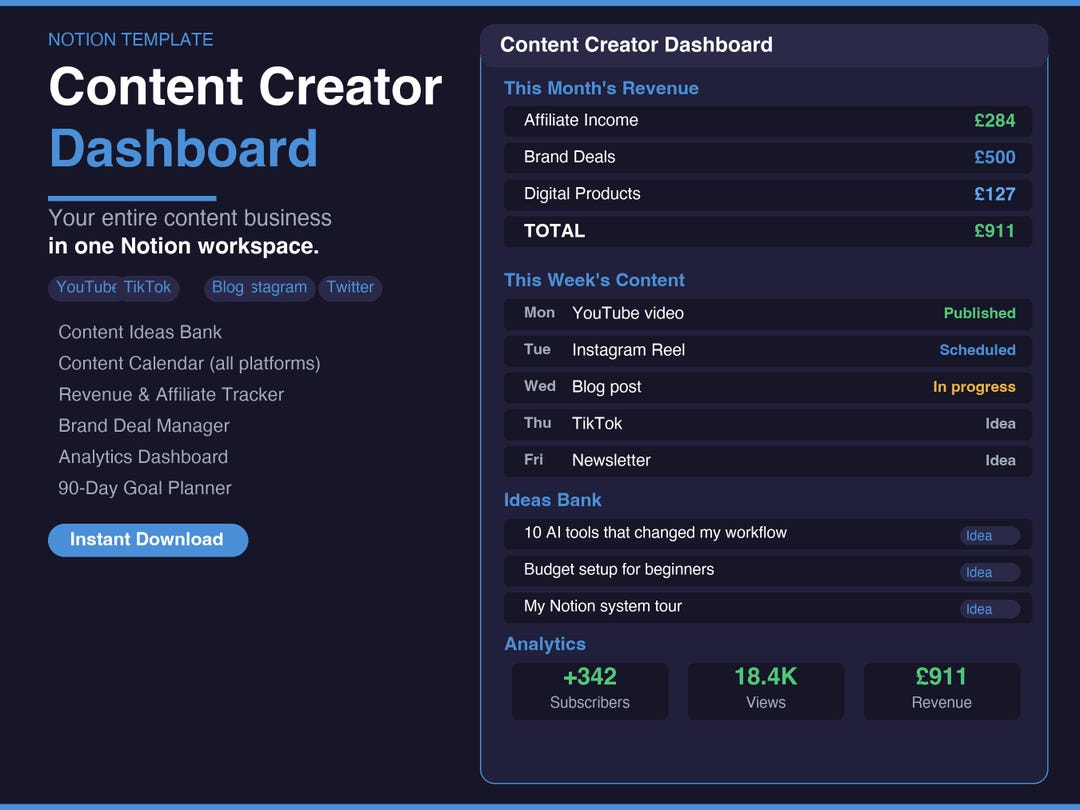Select the Blog platform tag
1080x810 pixels.
click(227, 287)
